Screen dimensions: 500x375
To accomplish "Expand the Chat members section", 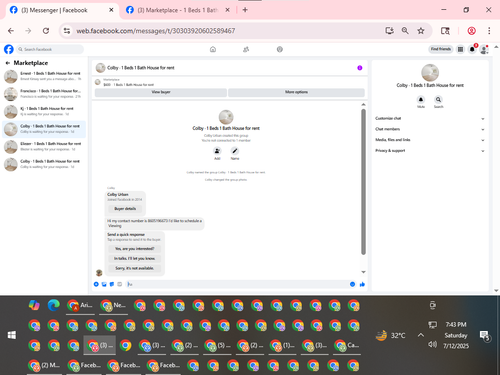I will click(429, 129).
